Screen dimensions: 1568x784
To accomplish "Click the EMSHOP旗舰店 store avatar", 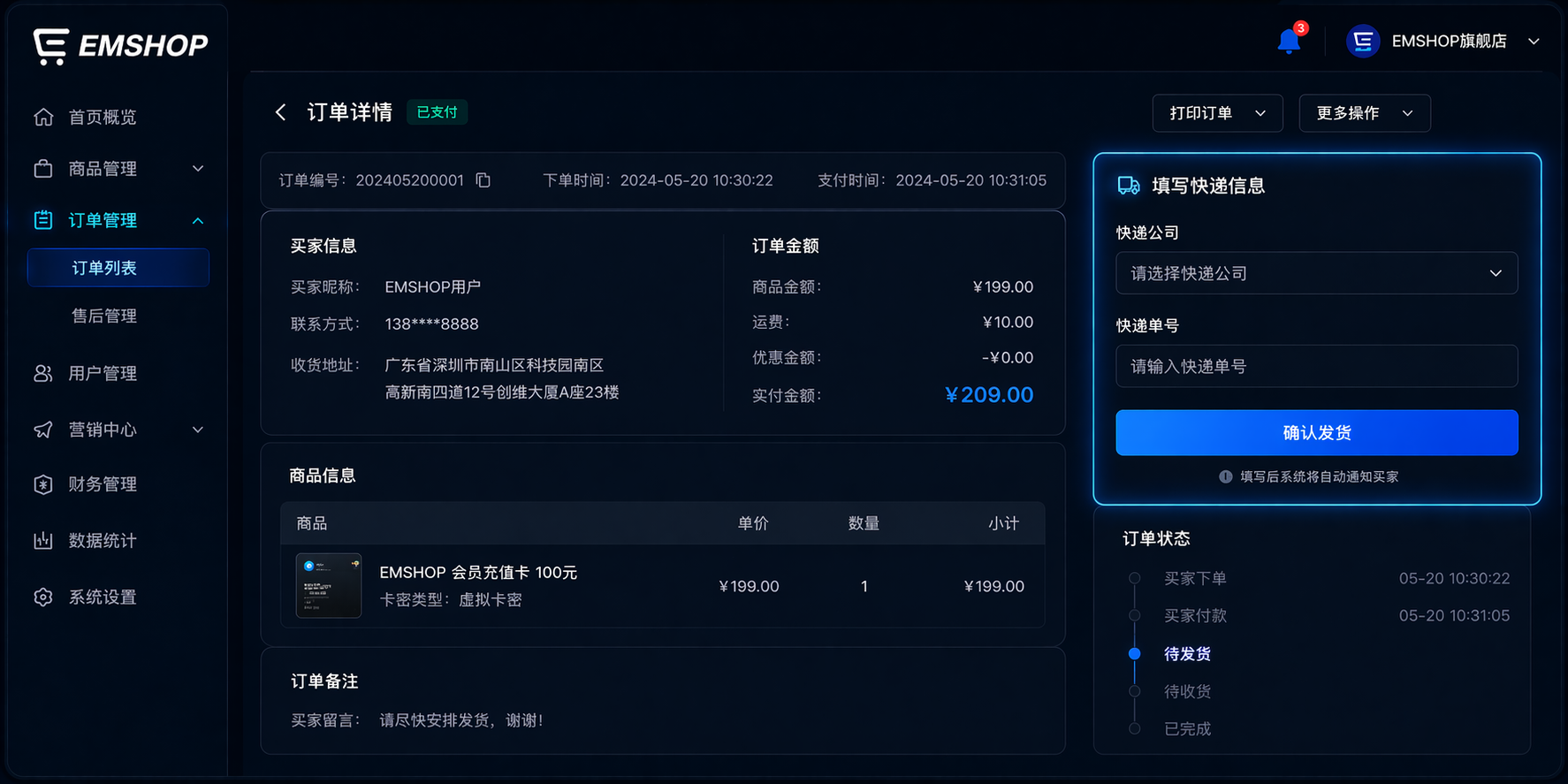I will tap(1363, 41).
